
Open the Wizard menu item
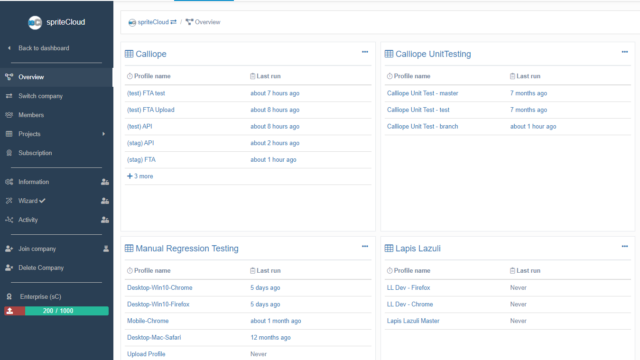[28, 201]
